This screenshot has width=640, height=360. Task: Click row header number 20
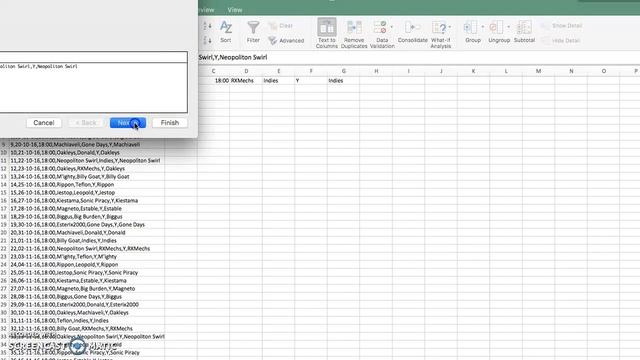point(4,233)
